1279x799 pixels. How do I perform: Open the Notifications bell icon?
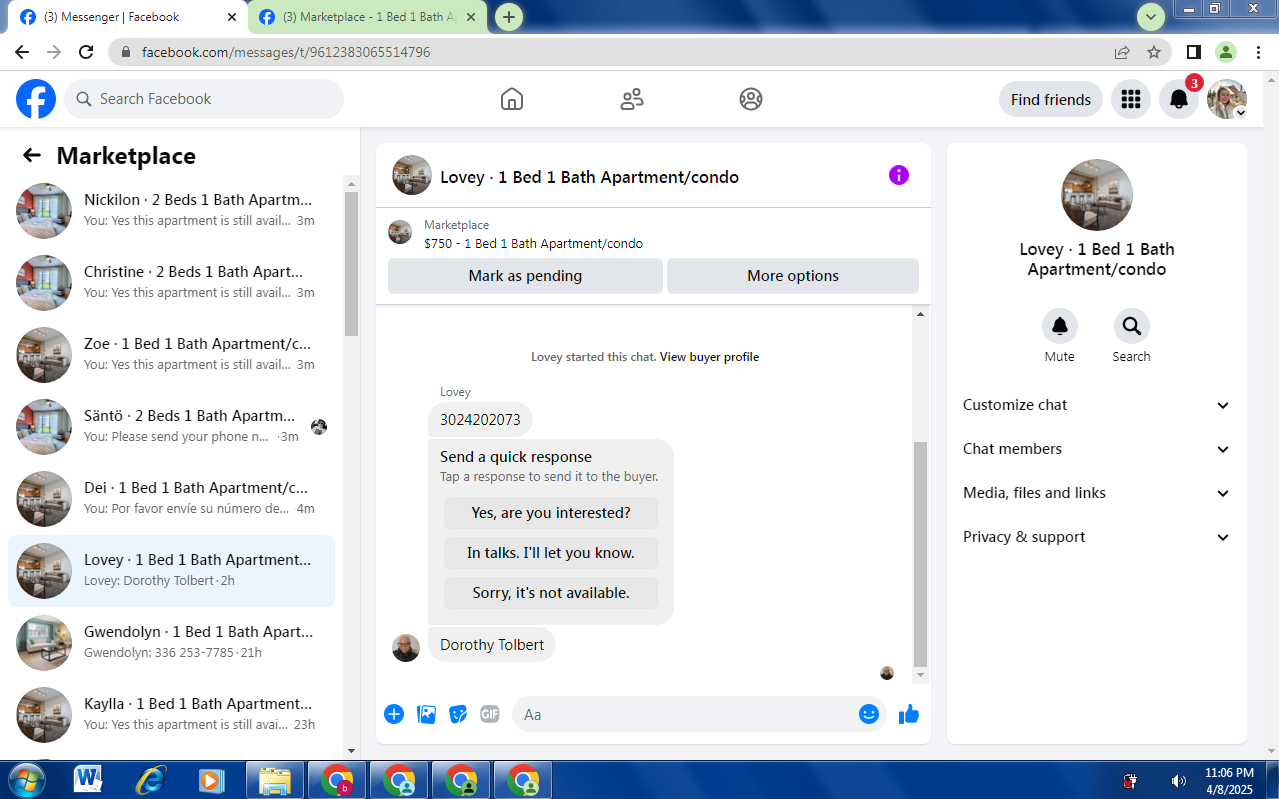pos(1179,99)
